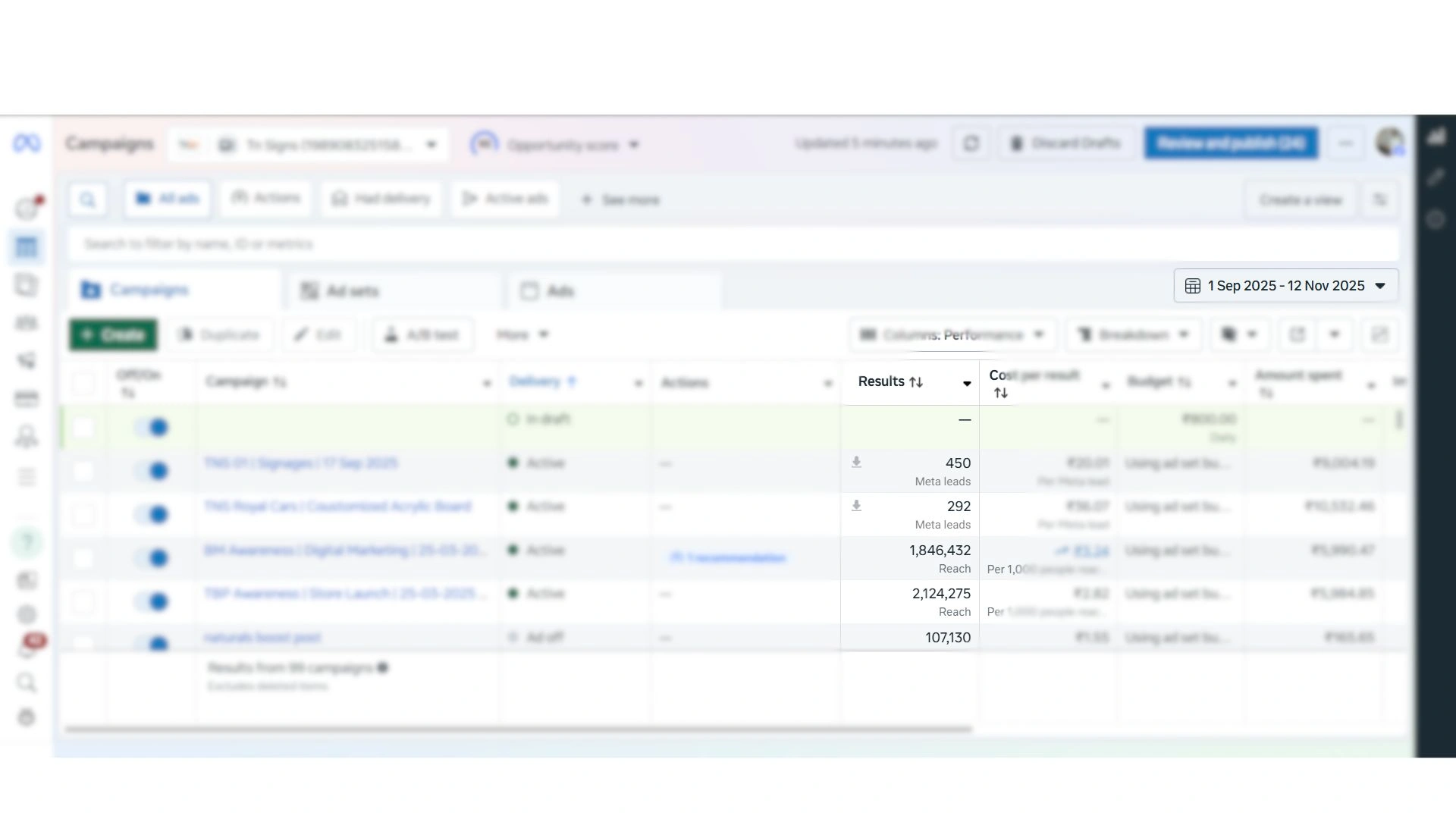Open the search icon in the filter bar
Image resolution: width=1456 pixels, height=819 pixels.
click(x=88, y=199)
